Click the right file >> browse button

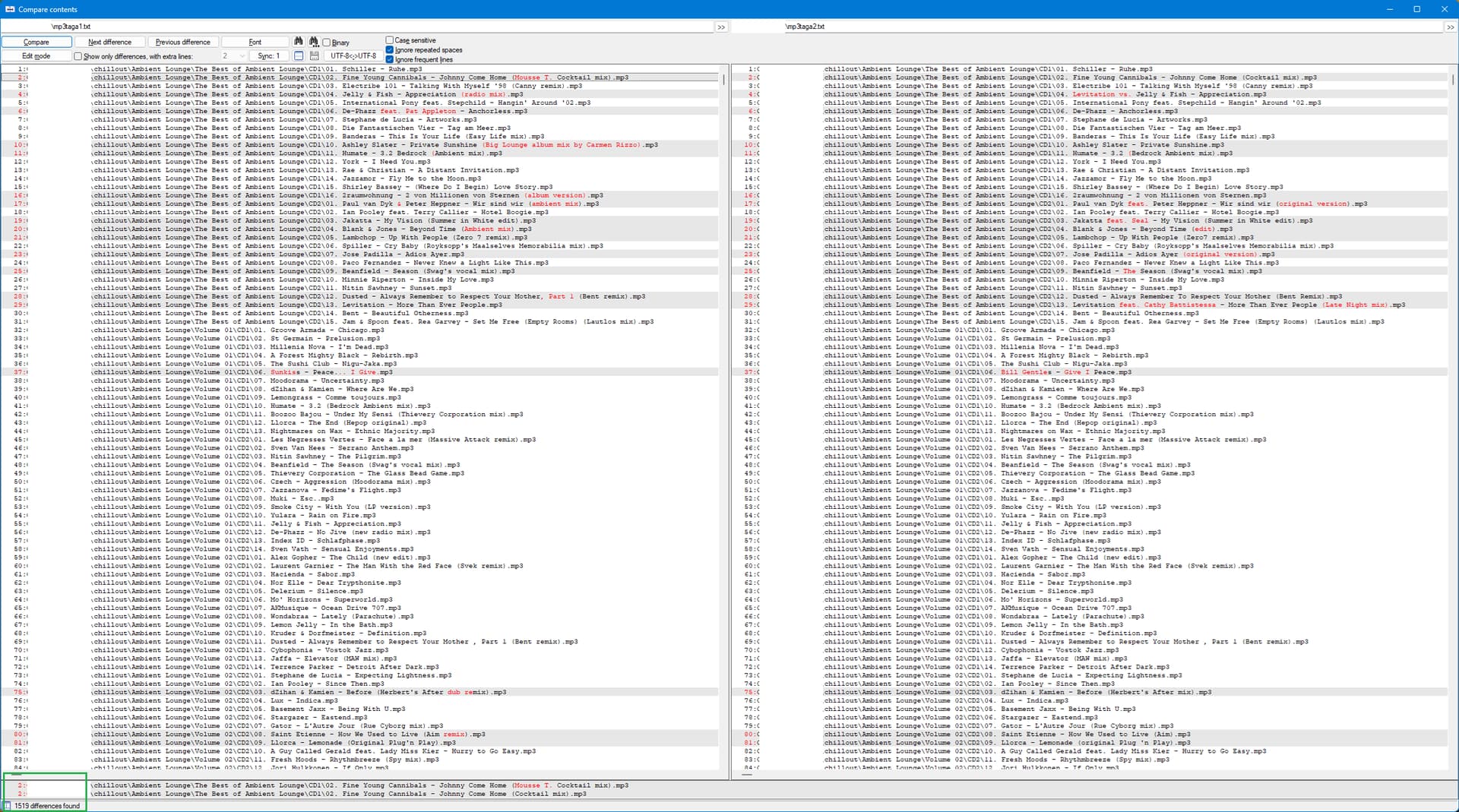[1450, 27]
